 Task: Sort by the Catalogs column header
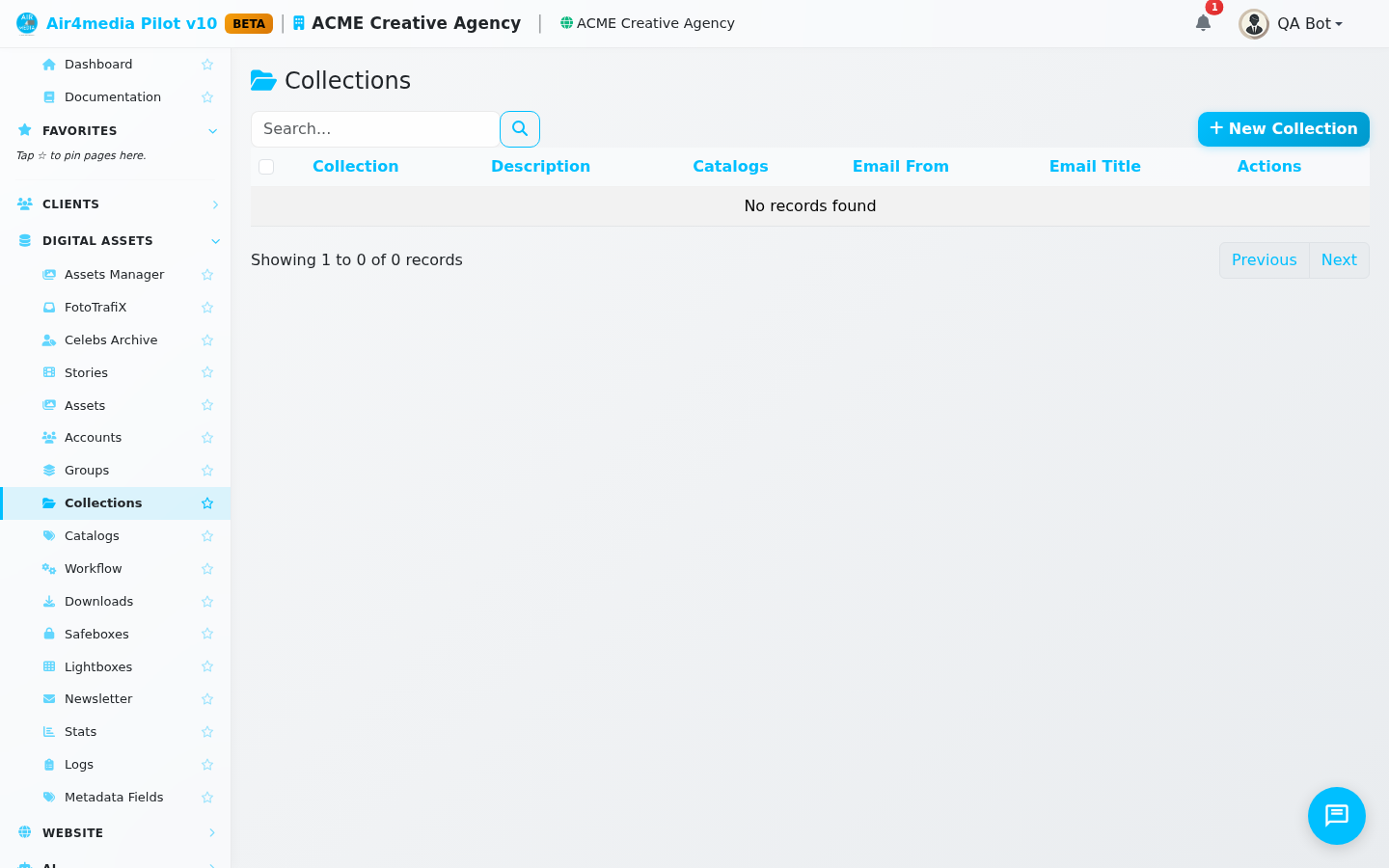[x=730, y=167]
